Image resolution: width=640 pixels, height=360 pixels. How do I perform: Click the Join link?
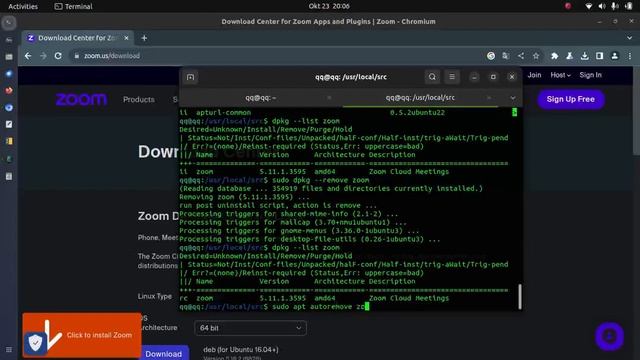534,75
